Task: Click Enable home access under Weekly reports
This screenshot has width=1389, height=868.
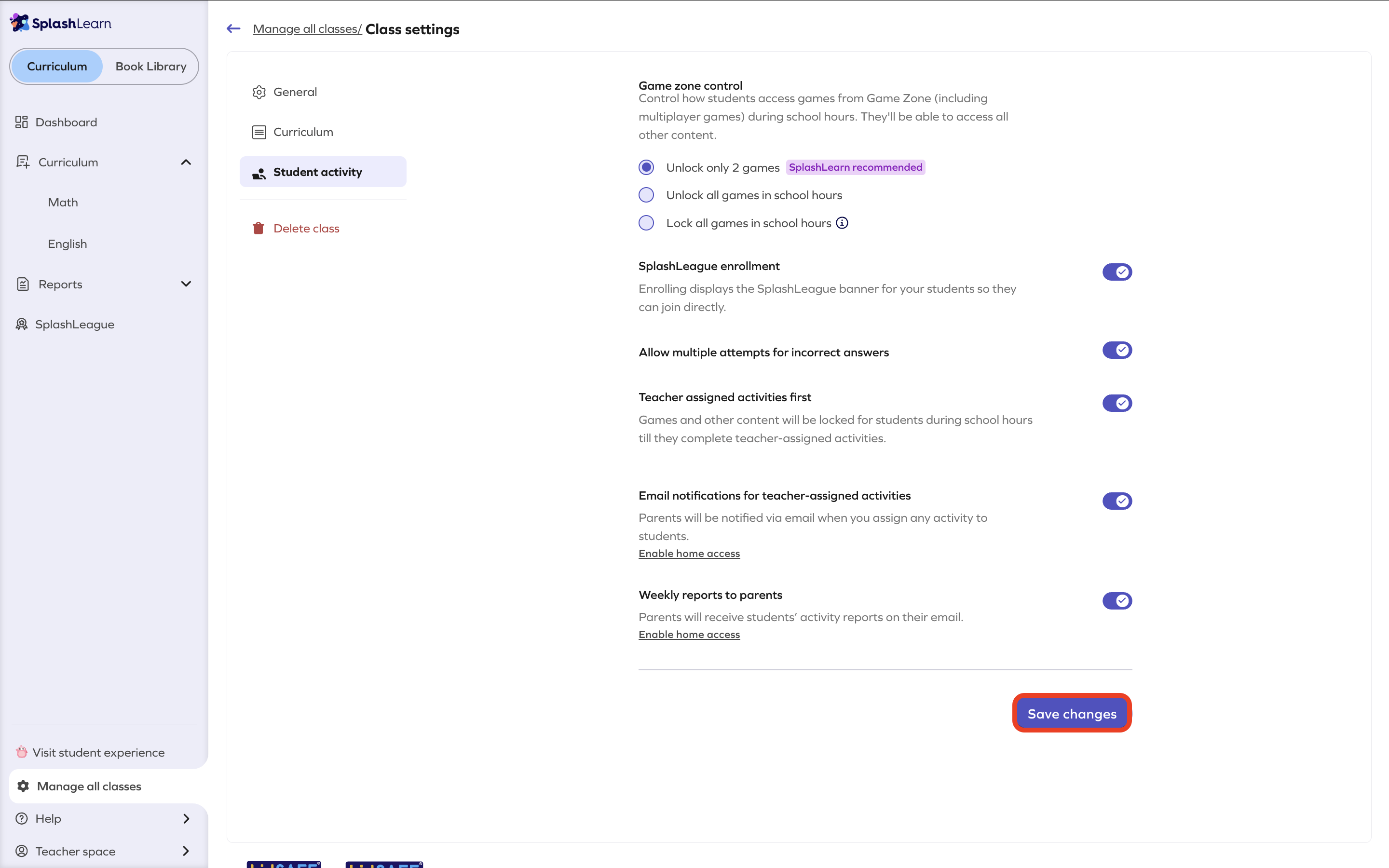Action: pyautogui.click(x=689, y=634)
